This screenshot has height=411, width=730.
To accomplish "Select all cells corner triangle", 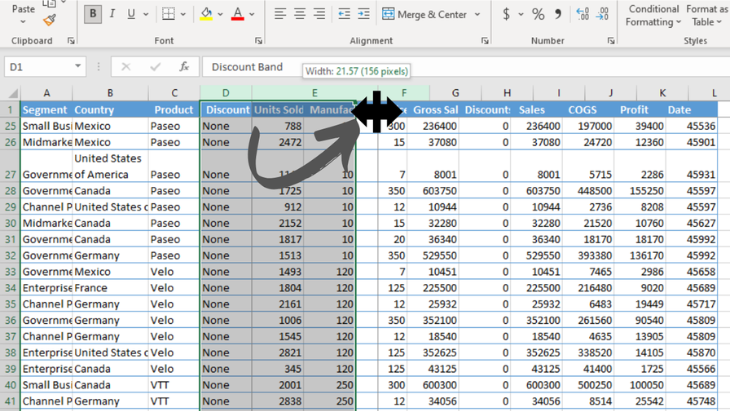I will pos(13,93).
